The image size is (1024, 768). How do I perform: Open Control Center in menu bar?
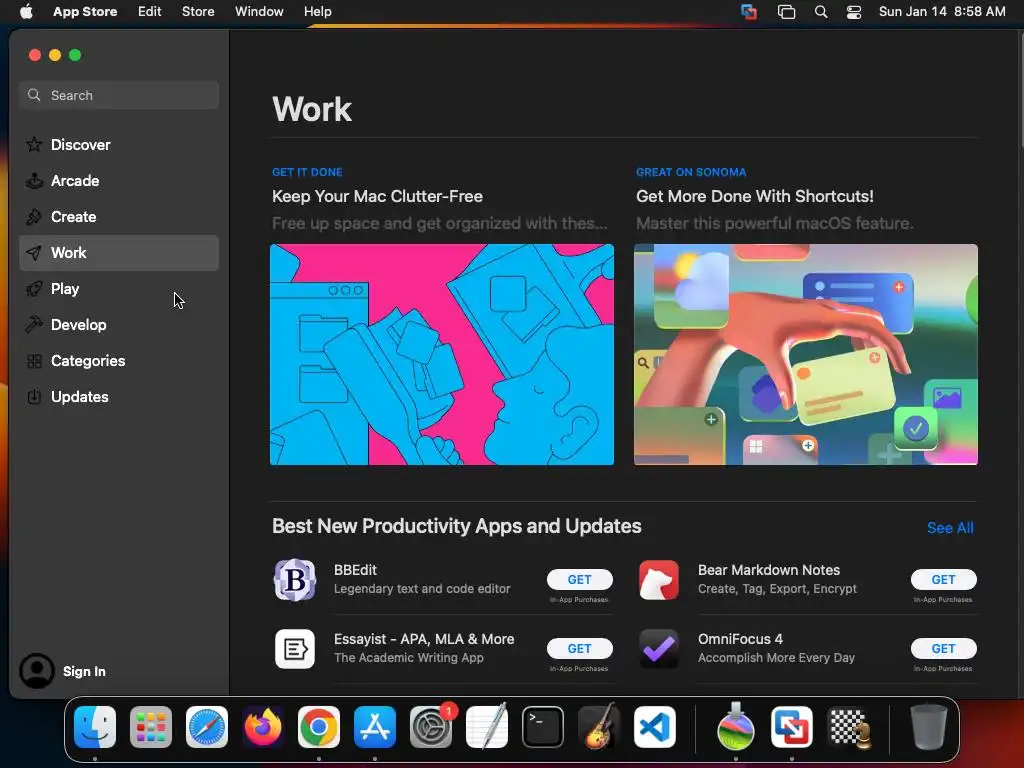(x=854, y=12)
